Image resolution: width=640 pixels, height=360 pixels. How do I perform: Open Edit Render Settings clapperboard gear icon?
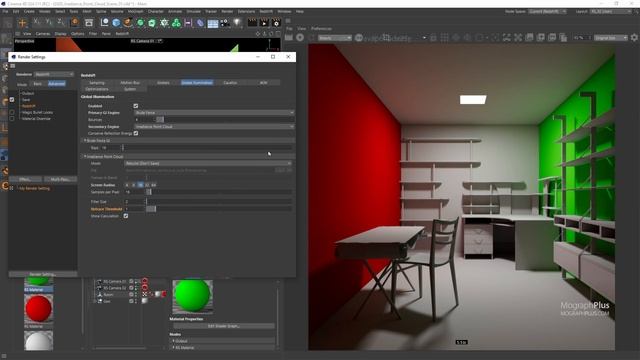[x=276, y=23]
